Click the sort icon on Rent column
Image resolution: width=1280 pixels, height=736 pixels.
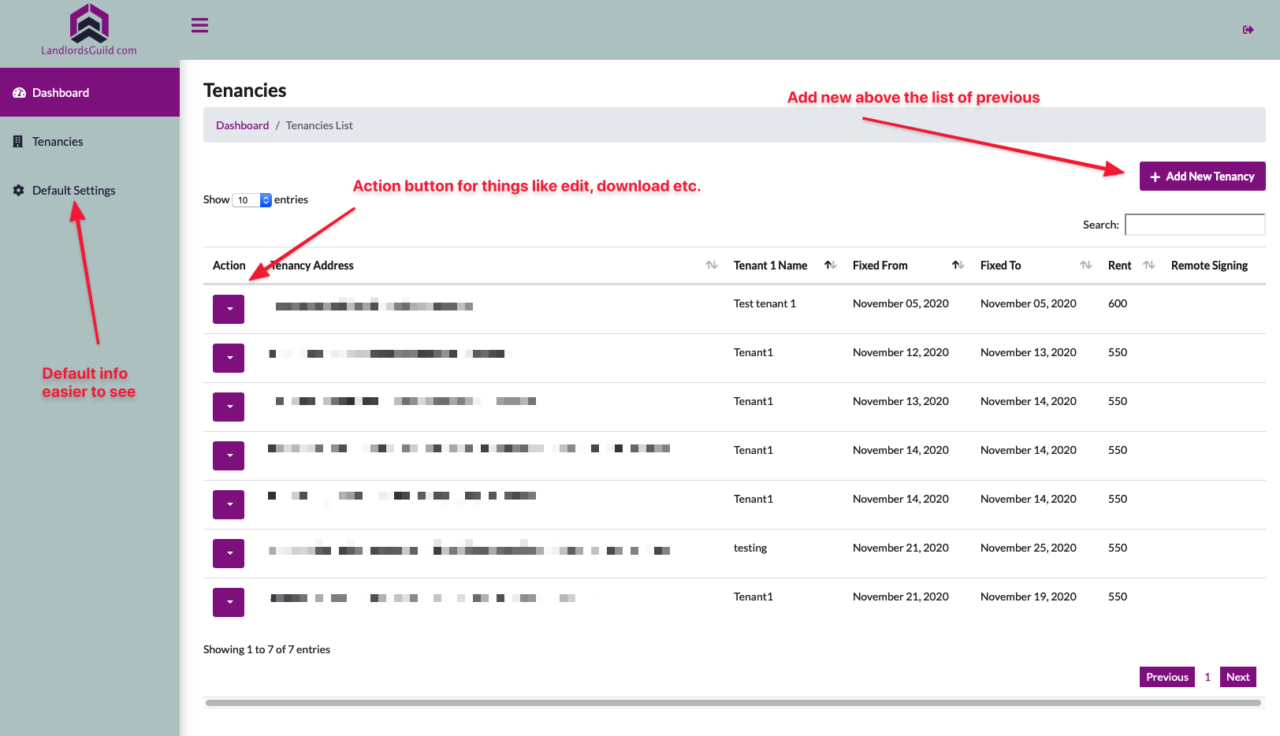1147,265
